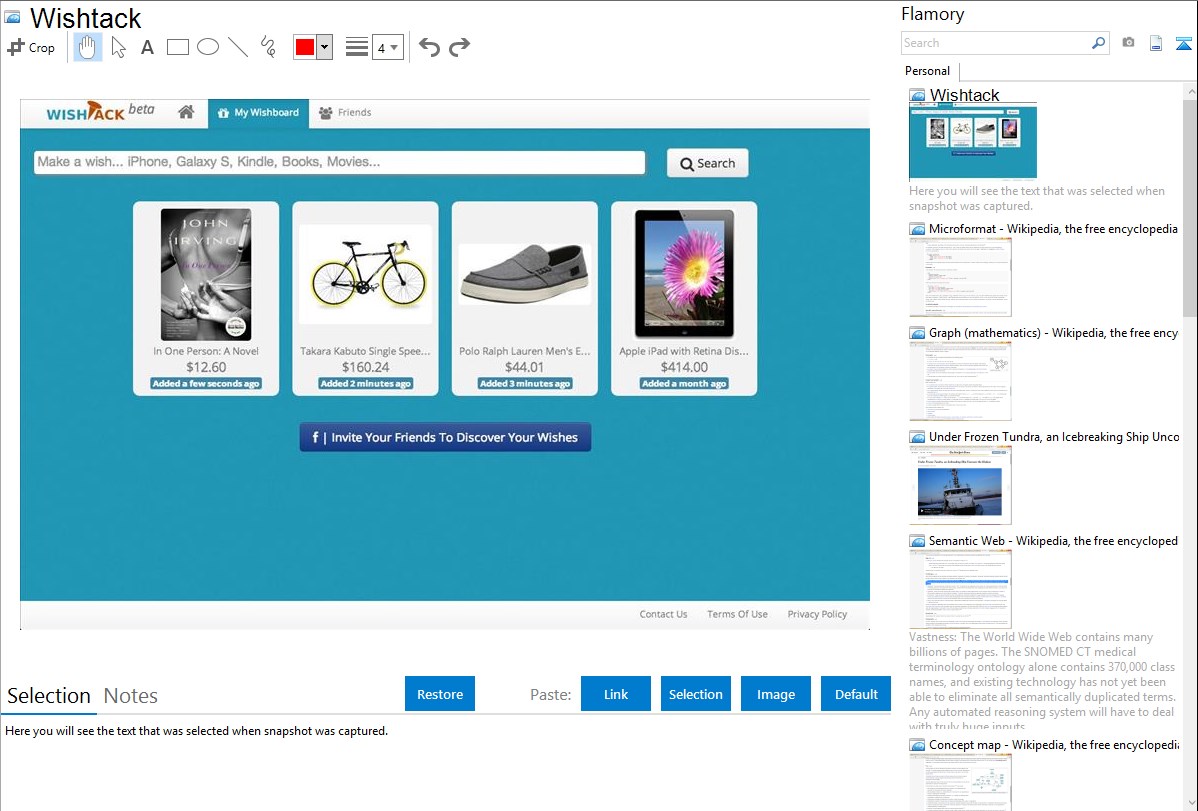Click the blue icon right of the page icon
Image resolution: width=1198 pixels, height=811 pixels.
[1183, 43]
